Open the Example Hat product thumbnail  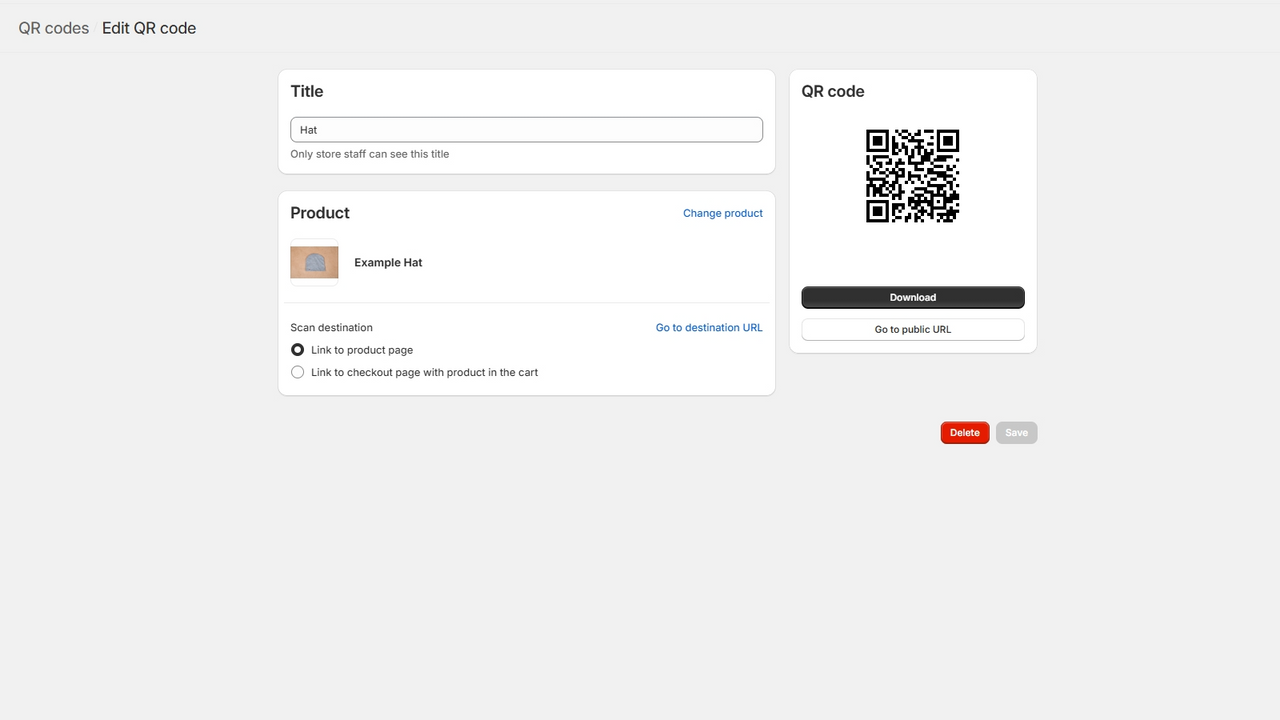click(314, 262)
